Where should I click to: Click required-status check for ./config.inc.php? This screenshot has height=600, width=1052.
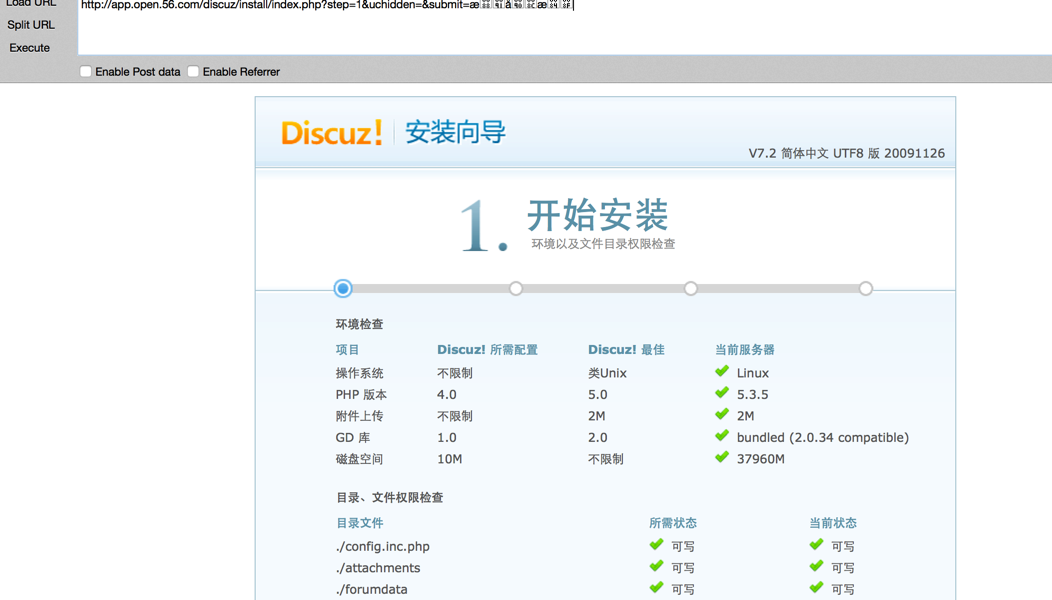(x=656, y=544)
